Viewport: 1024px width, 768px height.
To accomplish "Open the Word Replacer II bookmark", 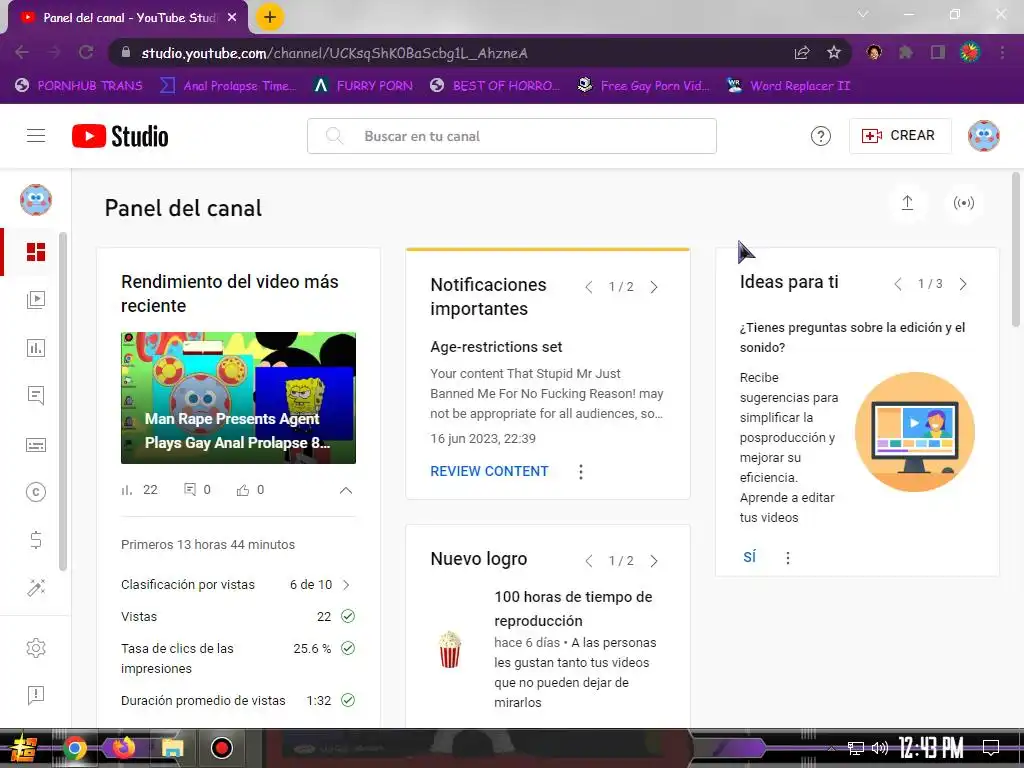I will click(x=788, y=86).
